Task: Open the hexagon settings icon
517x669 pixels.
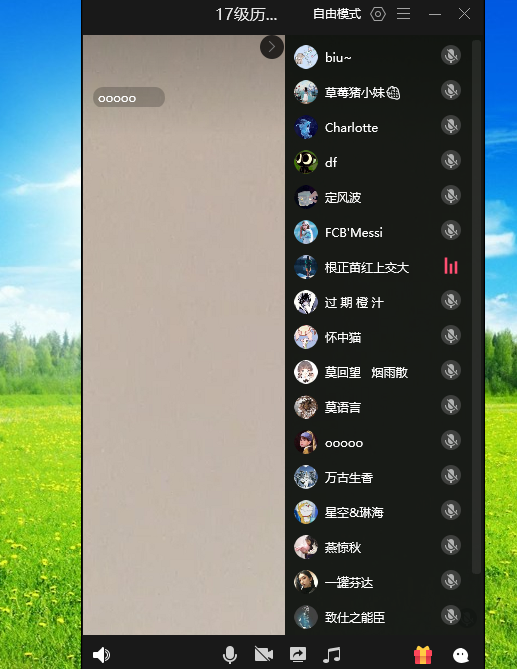Action: (378, 14)
